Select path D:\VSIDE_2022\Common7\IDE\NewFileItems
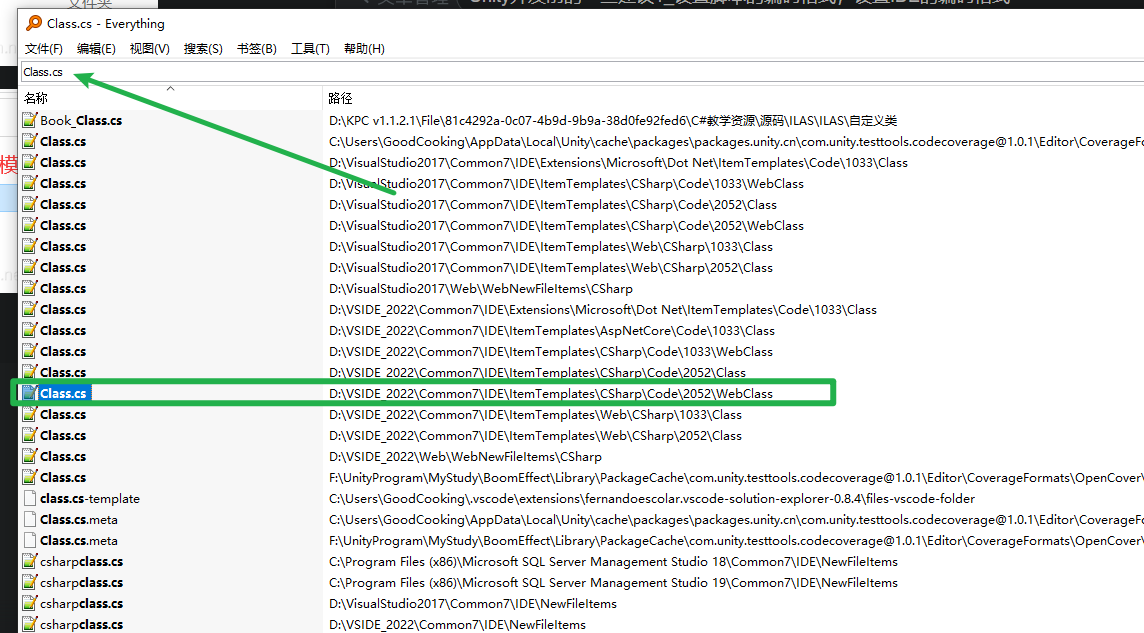The width and height of the screenshot is (1144, 633). click(x=457, y=625)
